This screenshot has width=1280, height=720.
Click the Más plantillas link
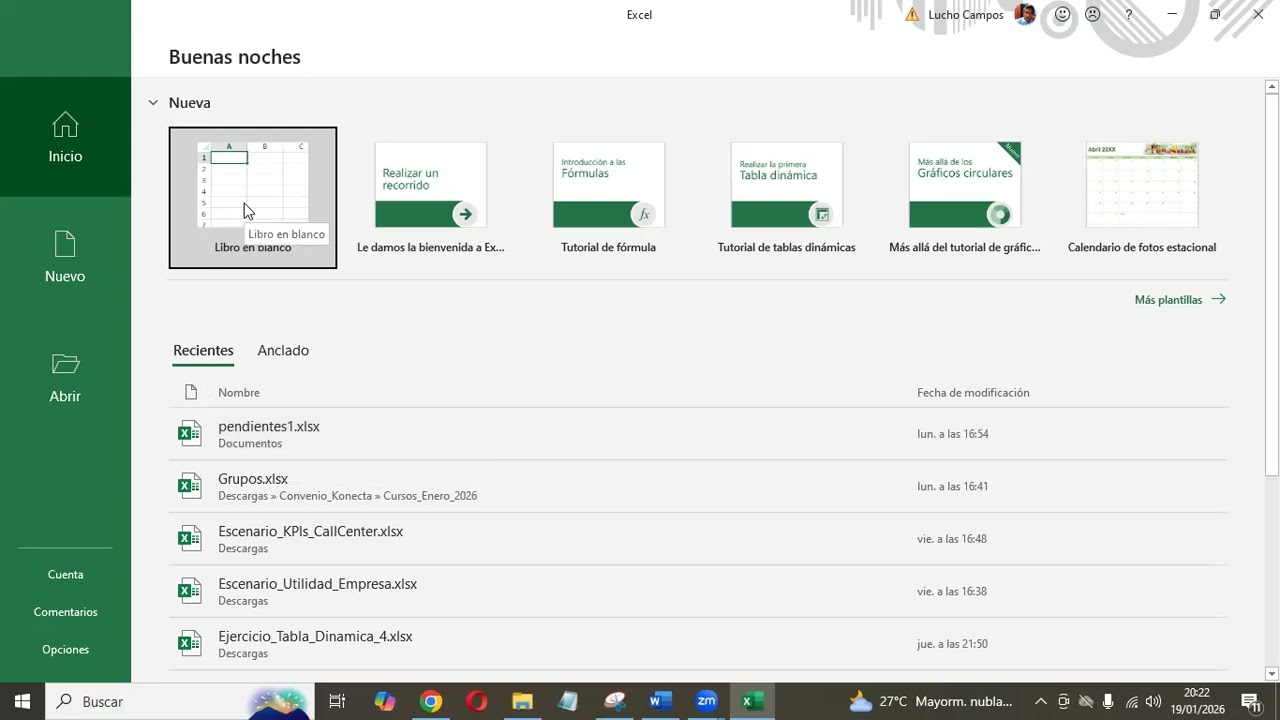[1180, 299]
